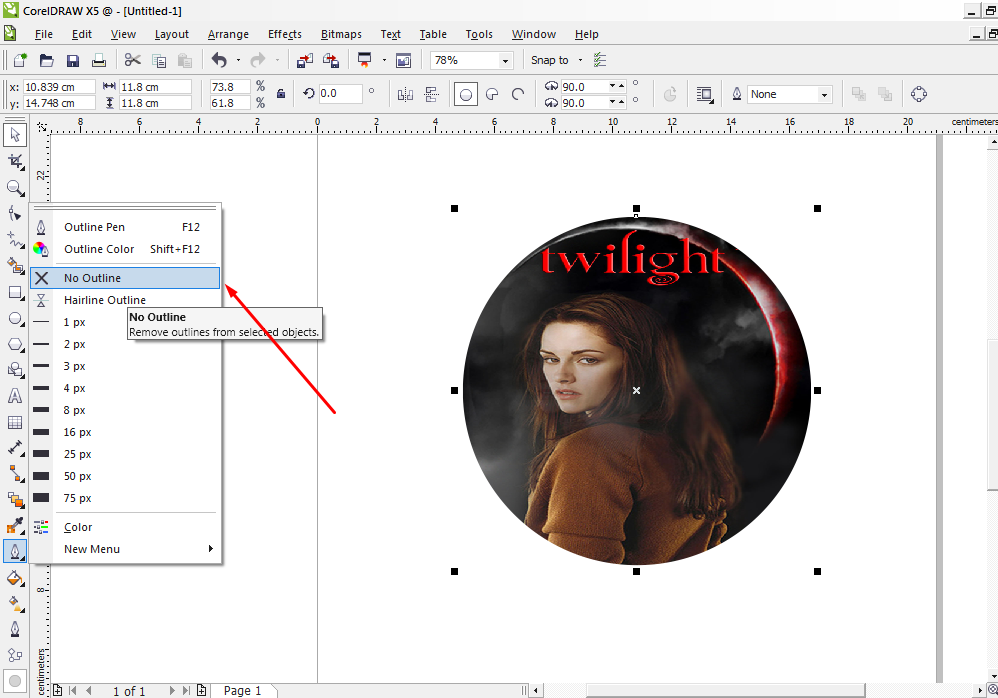
Task: Open the Arrange menu
Action: click(228, 34)
